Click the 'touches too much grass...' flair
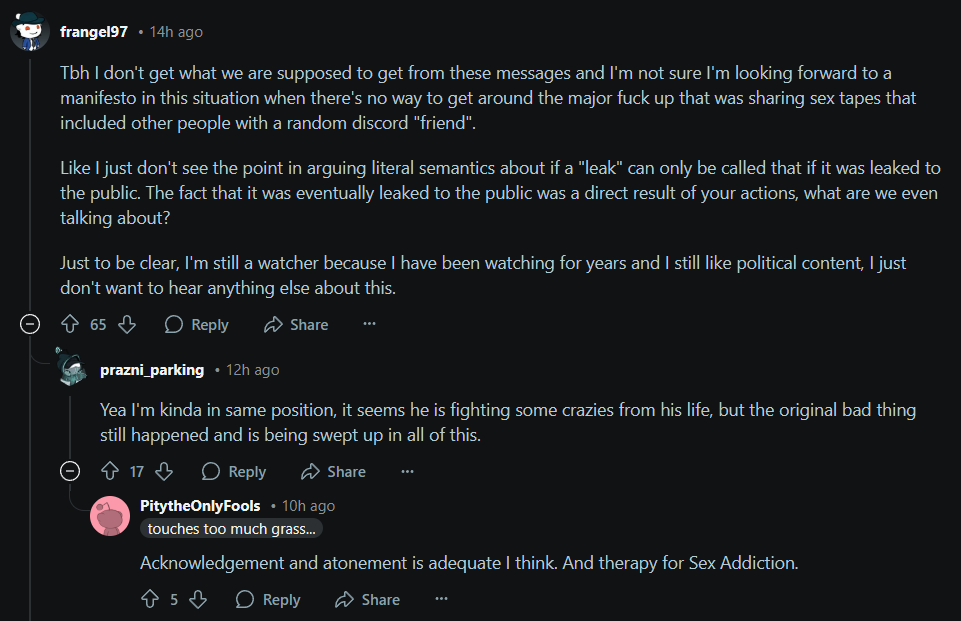This screenshot has height=621, width=961. coord(232,528)
